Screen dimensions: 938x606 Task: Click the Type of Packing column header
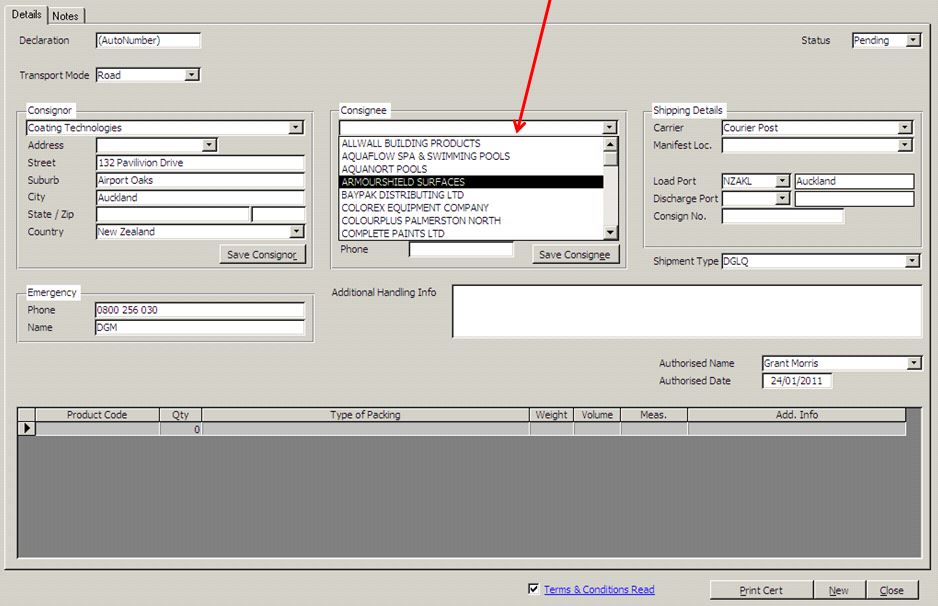tap(366, 415)
